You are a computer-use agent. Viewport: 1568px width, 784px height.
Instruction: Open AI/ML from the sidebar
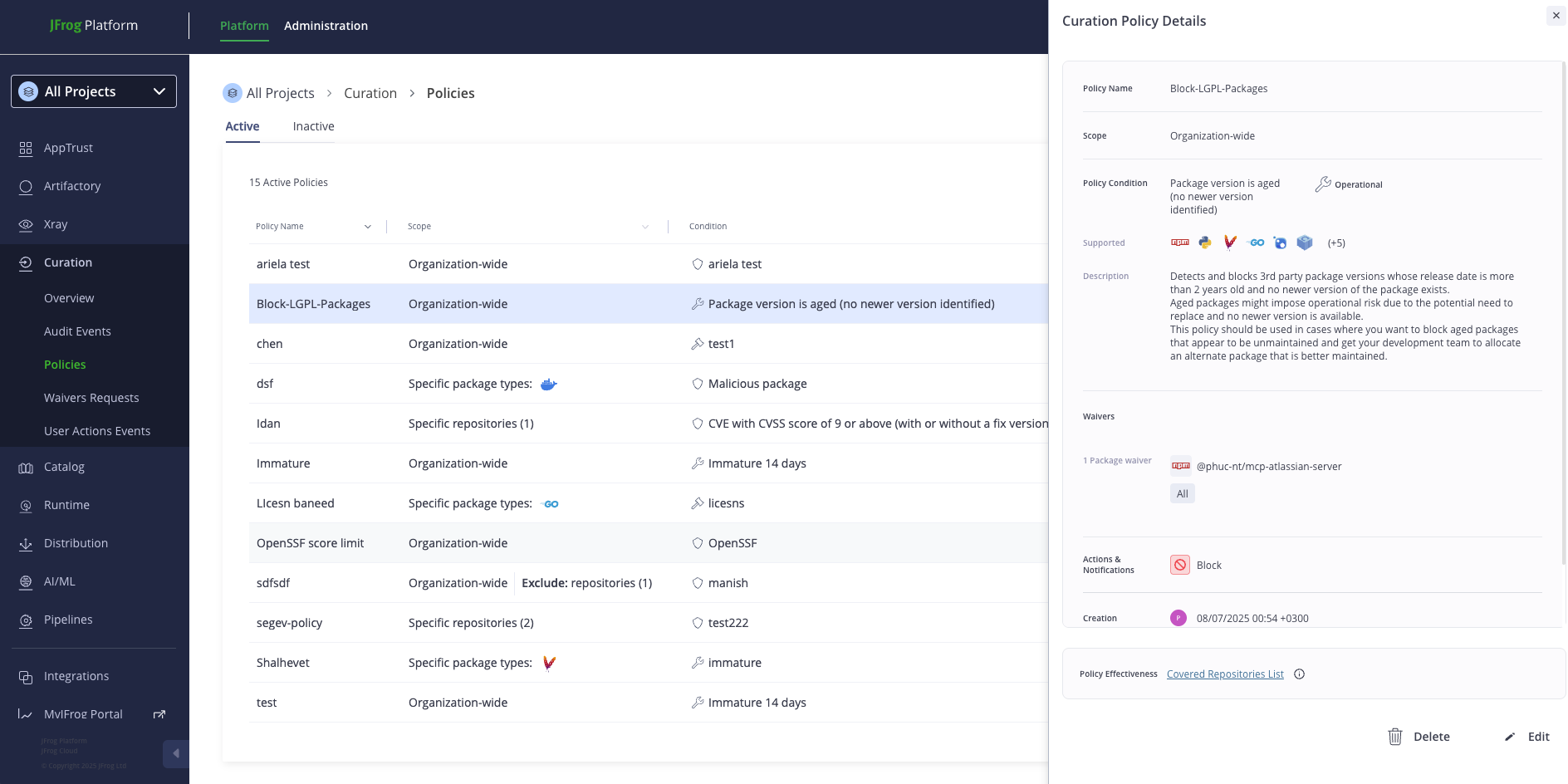(58, 581)
